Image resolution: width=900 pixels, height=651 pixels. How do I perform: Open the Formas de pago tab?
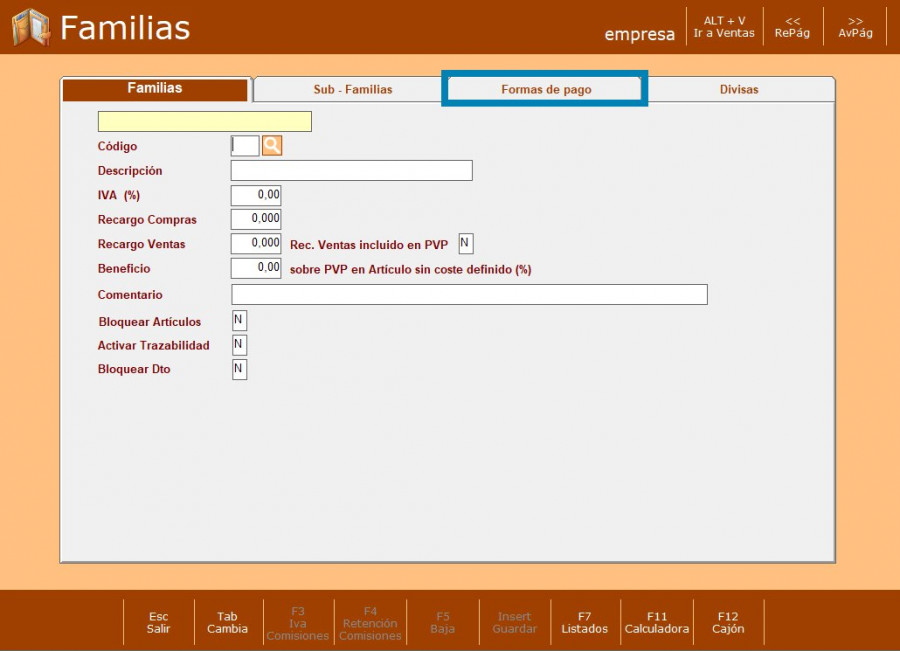[x=546, y=89]
